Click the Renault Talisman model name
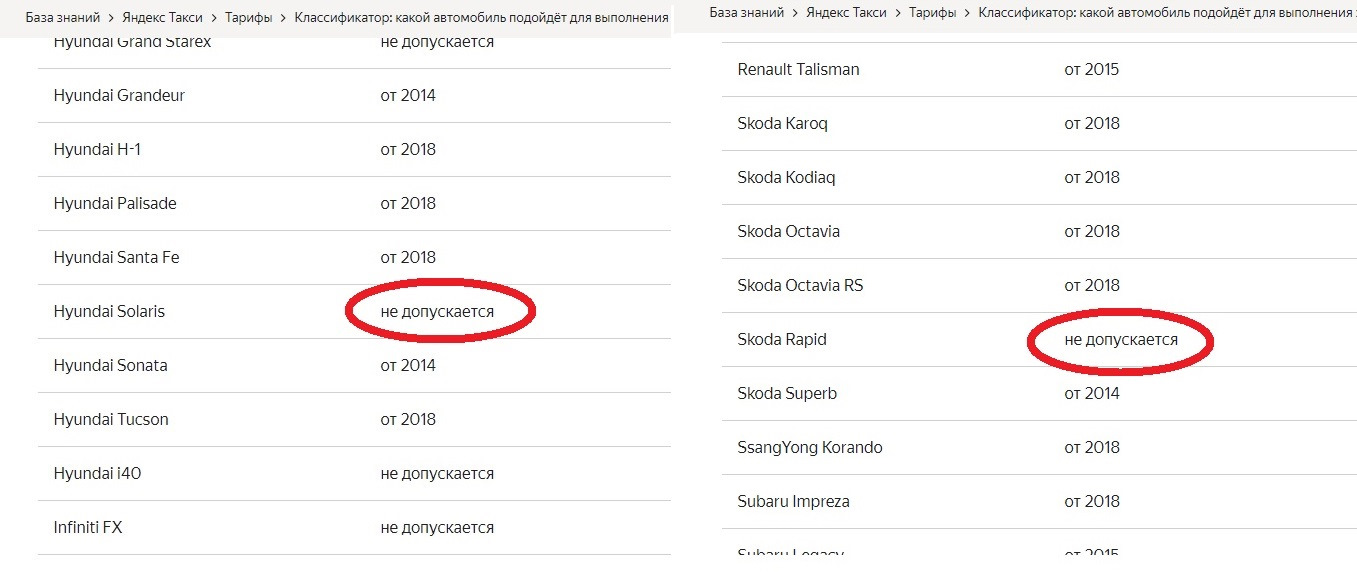The image size is (1357, 578). coord(798,70)
